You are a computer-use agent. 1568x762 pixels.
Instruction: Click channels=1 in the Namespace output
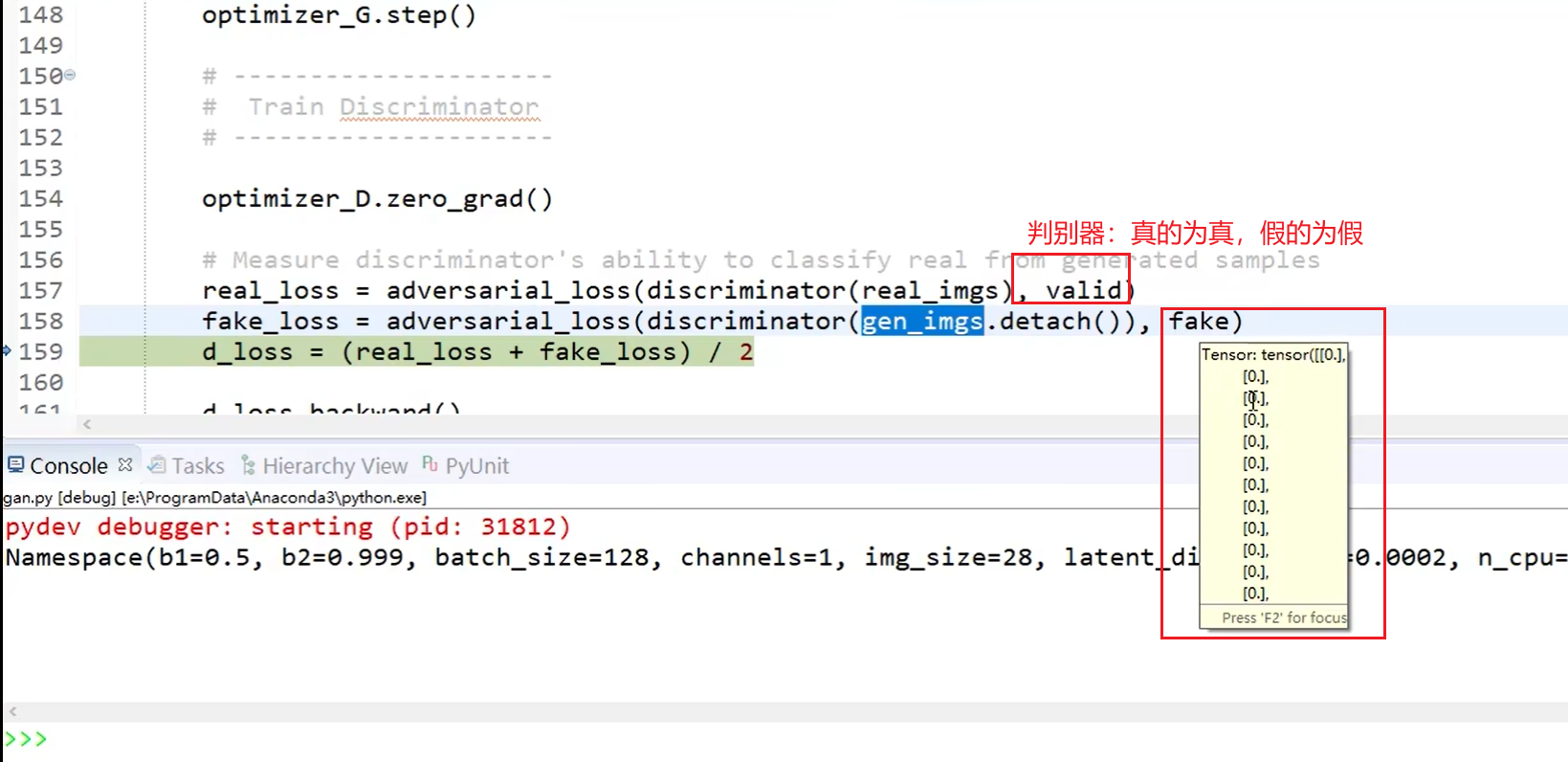pyautogui.click(x=756, y=558)
